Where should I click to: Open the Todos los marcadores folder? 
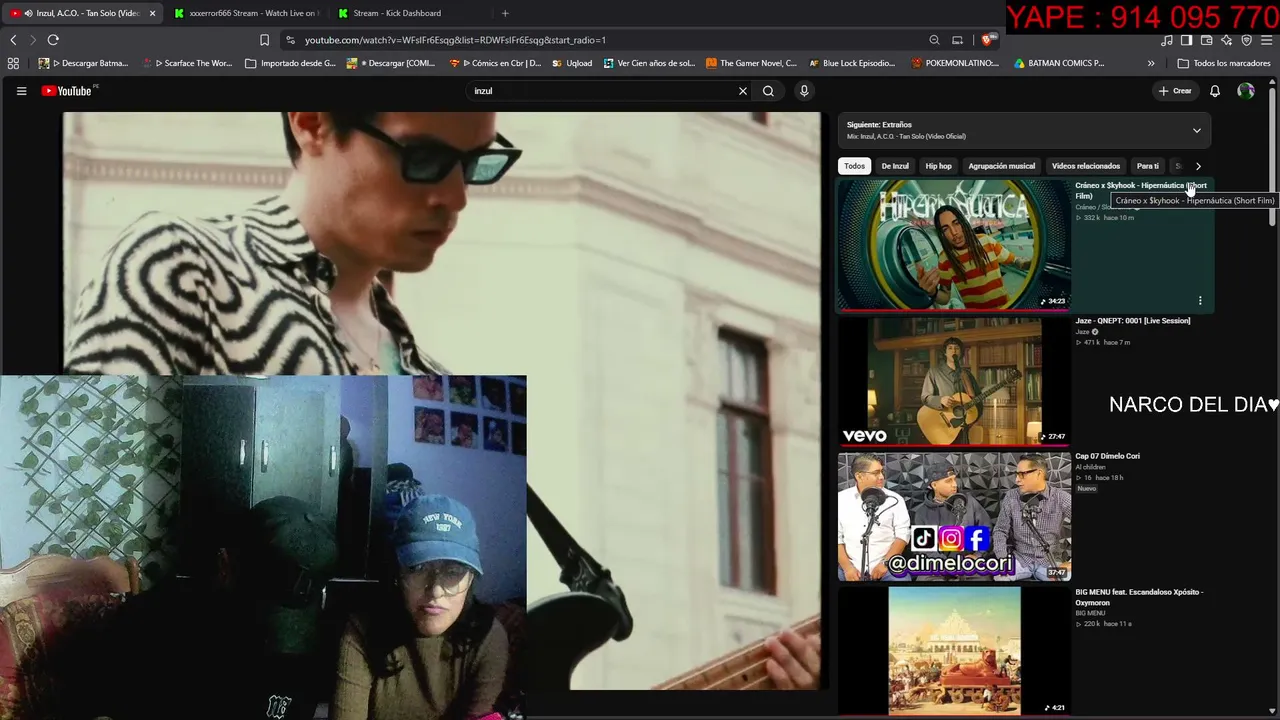[1224, 63]
